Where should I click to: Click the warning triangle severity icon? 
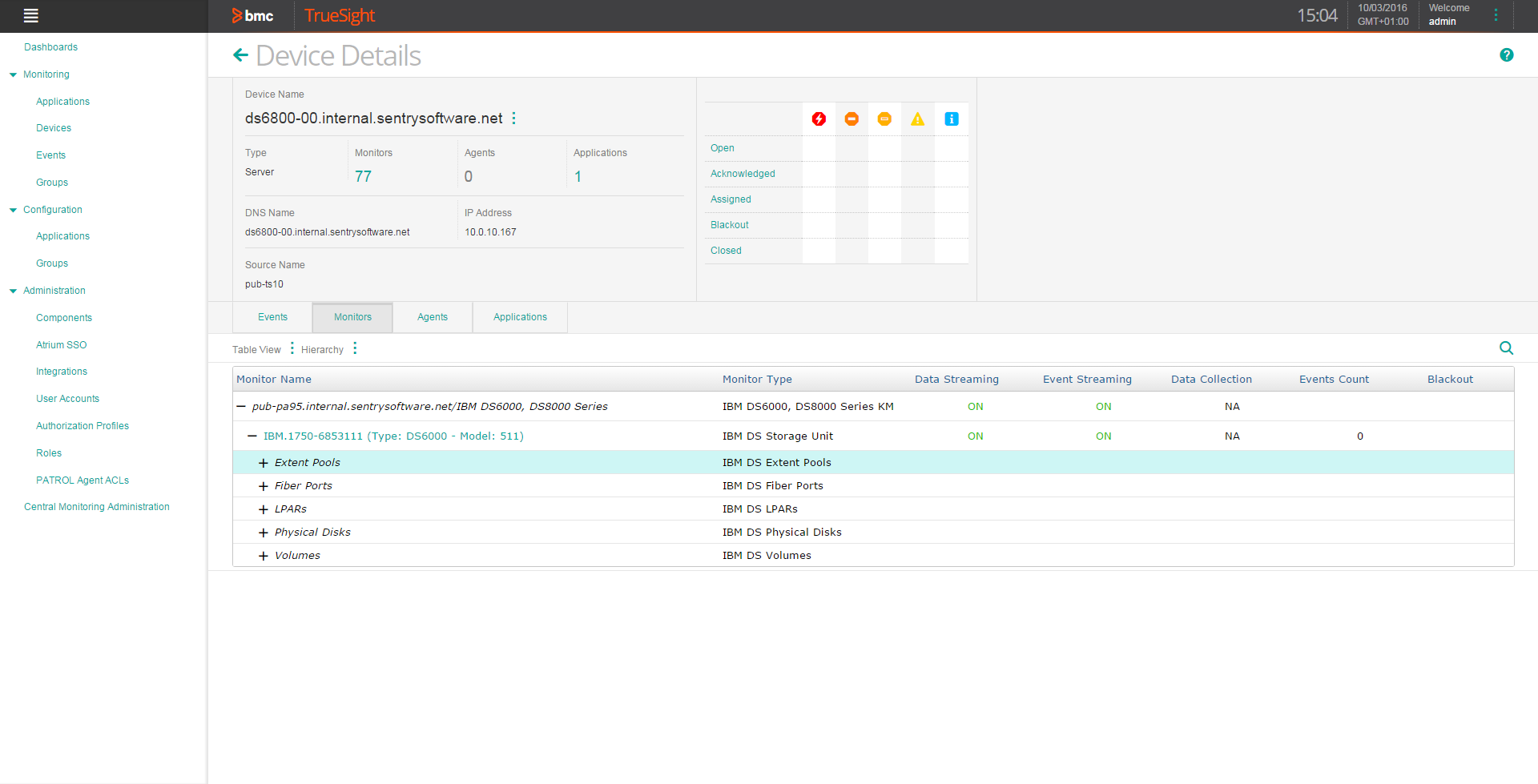pyautogui.click(x=918, y=119)
